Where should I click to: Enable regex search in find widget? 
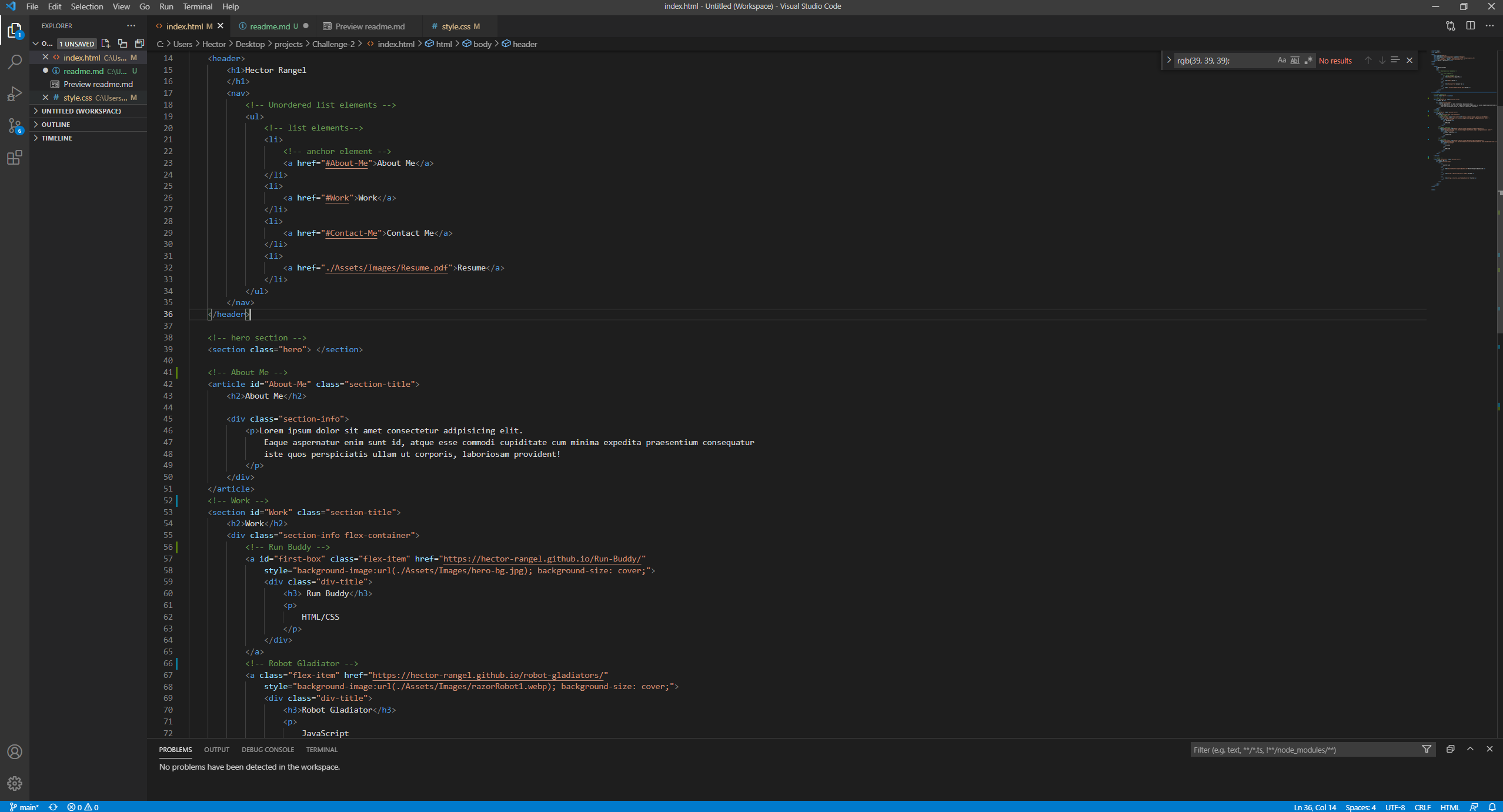pyautogui.click(x=1308, y=60)
